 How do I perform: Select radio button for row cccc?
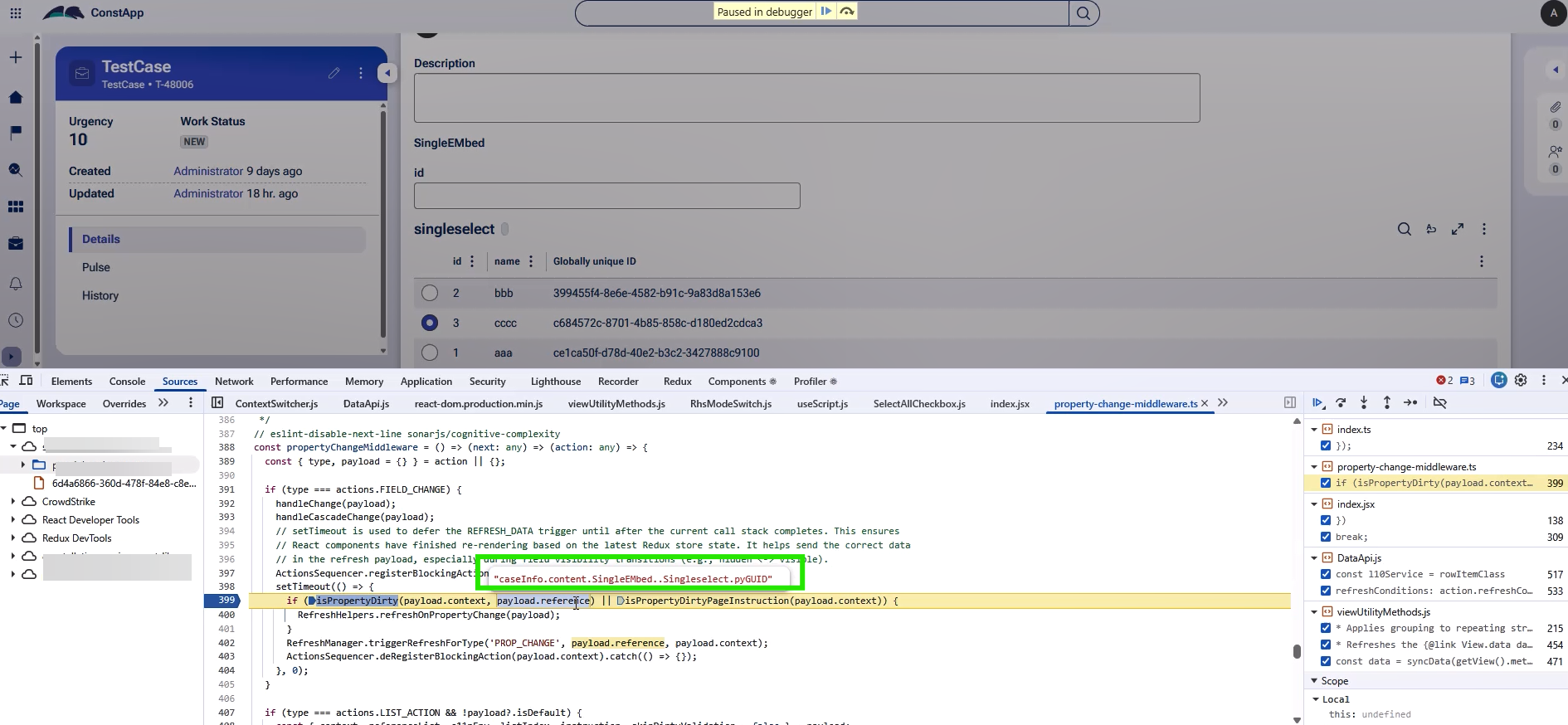(x=429, y=323)
